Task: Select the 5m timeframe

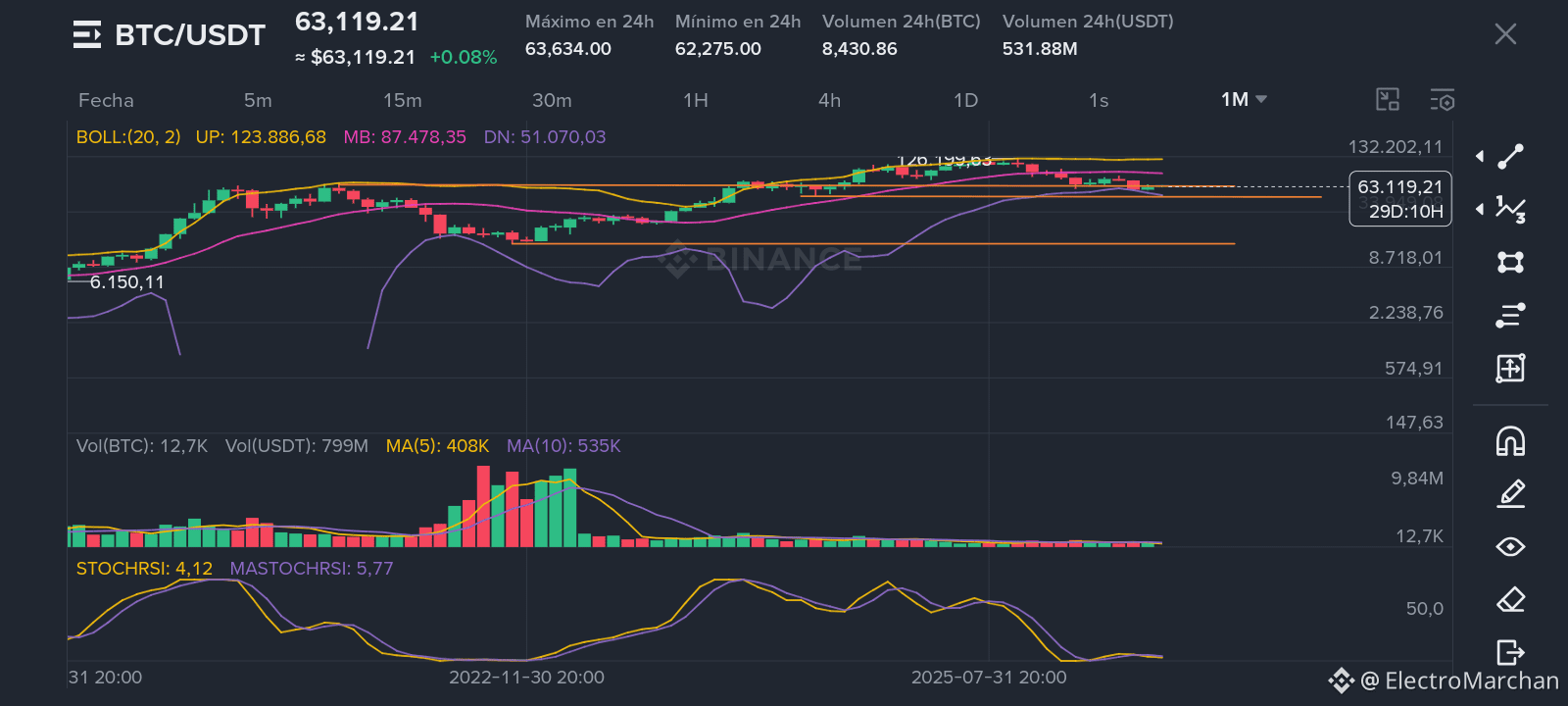Action: pos(258,100)
